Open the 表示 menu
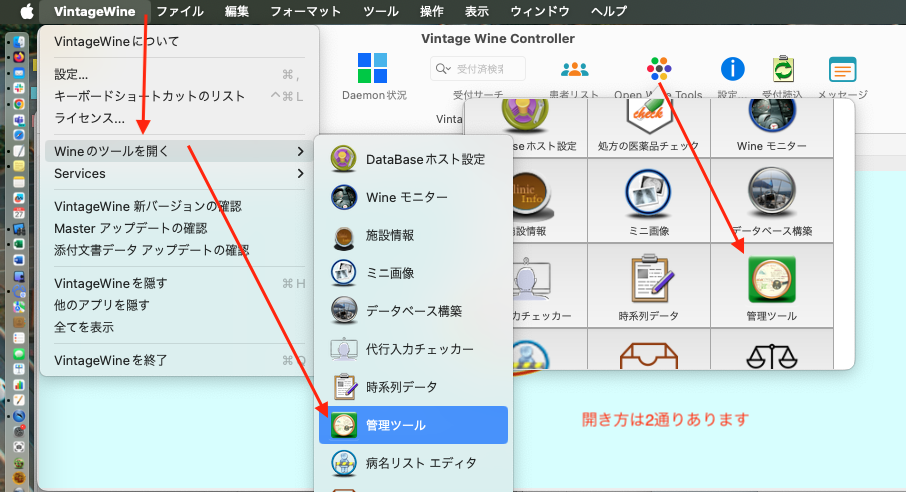The height and width of the screenshot is (492, 906). pyautogui.click(x=477, y=11)
